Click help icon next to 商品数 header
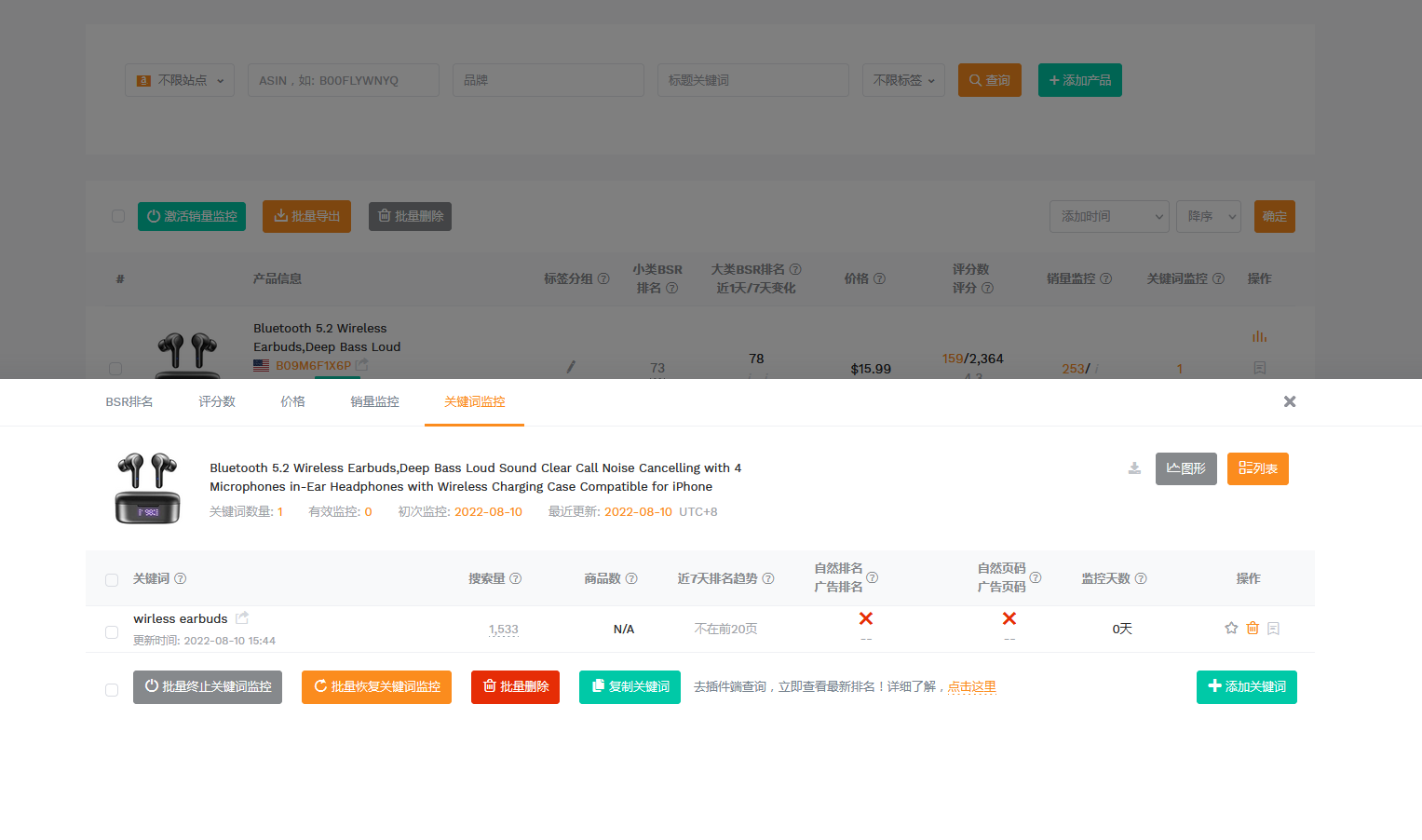This screenshot has height=840, width=1422. [631, 578]
